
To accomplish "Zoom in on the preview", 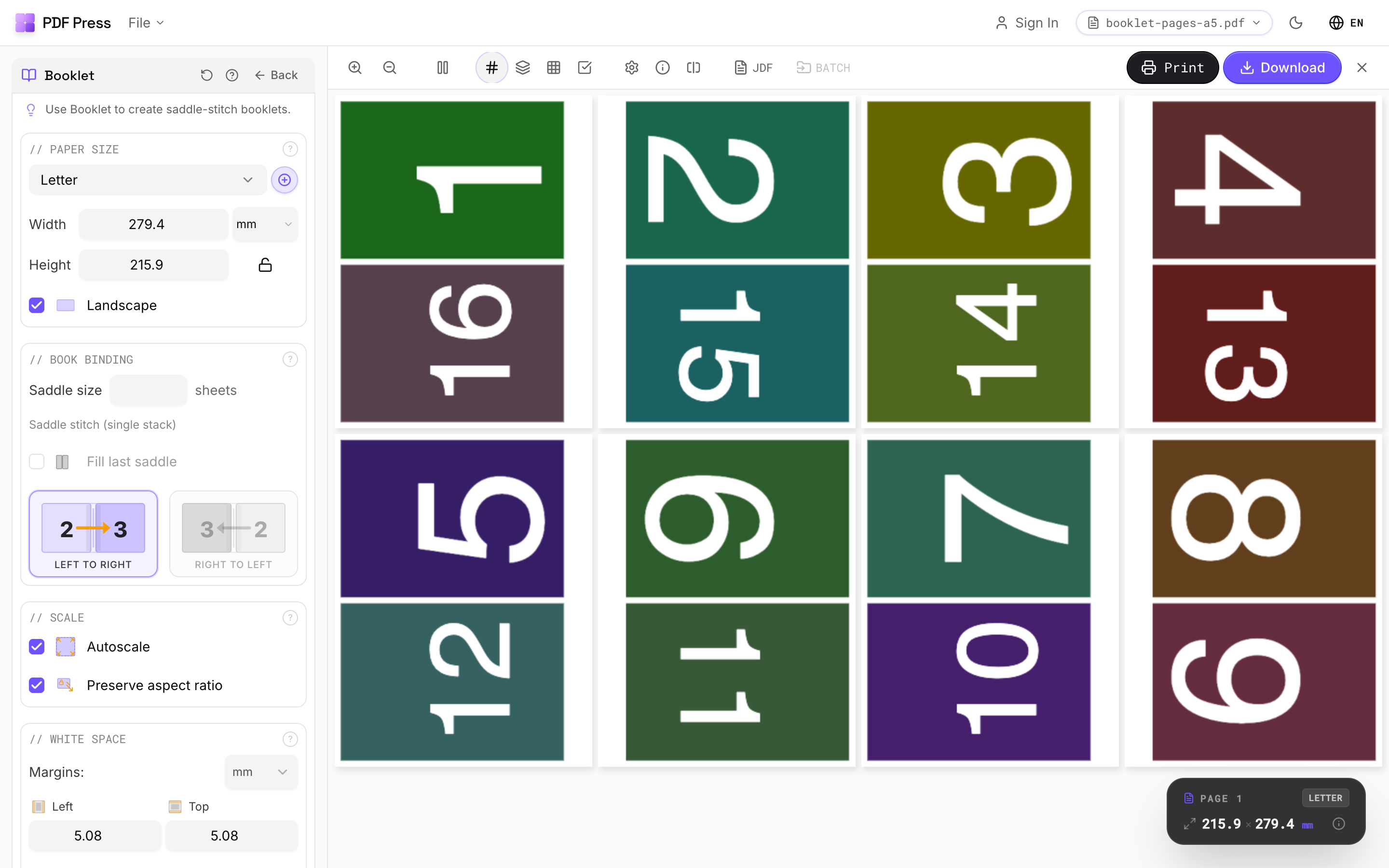I will point(354,68).
